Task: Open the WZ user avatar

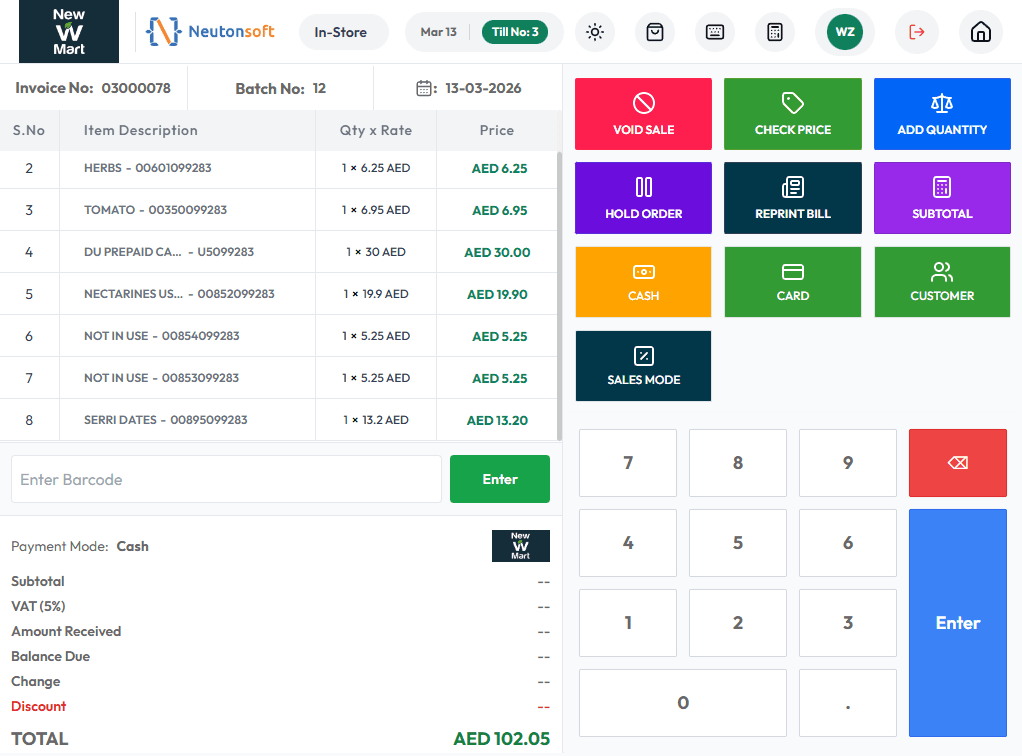Action: point(845,32)
